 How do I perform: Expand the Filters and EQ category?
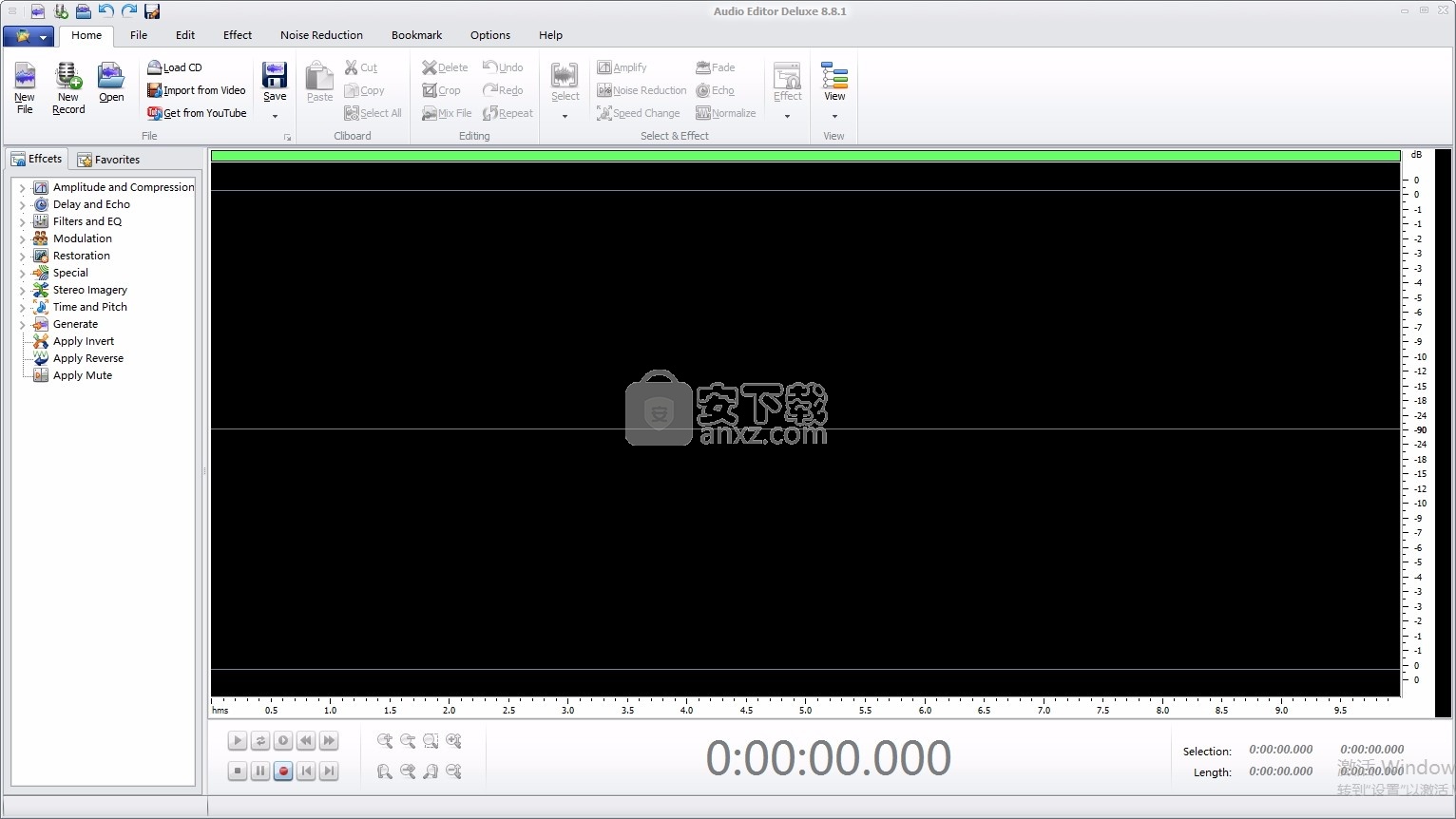(23, 222)
